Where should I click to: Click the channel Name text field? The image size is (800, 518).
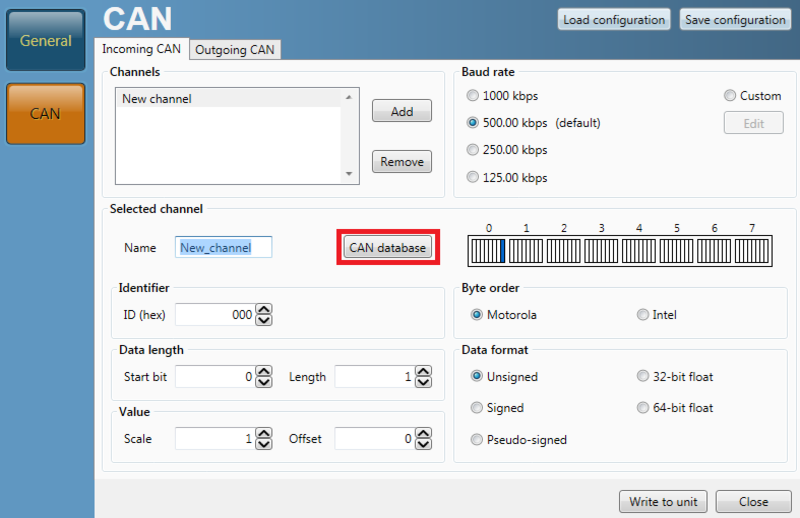pyautogui.click(x=223, y=247)
